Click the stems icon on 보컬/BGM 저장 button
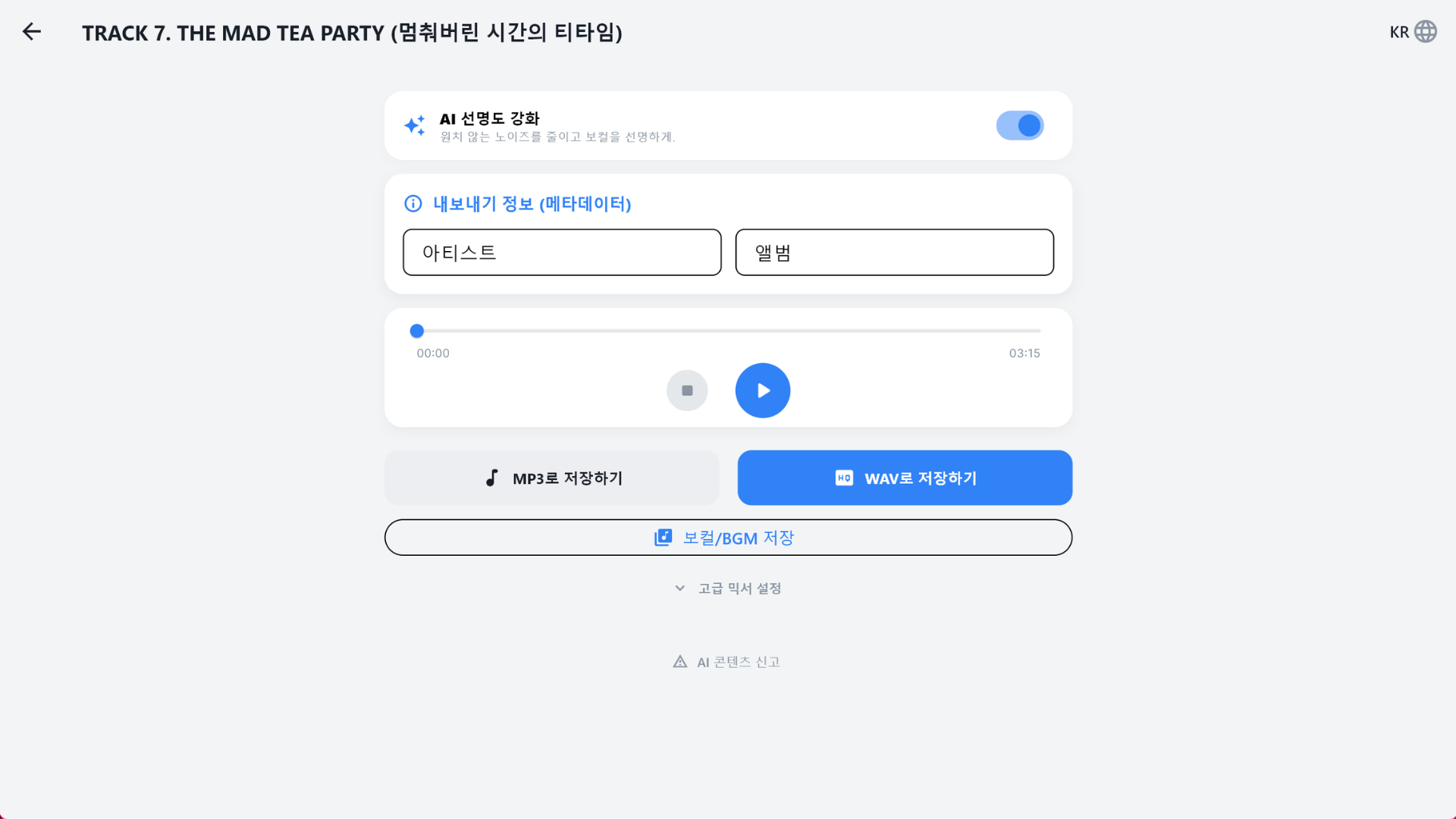1456x819 pixels. point(663,537)
